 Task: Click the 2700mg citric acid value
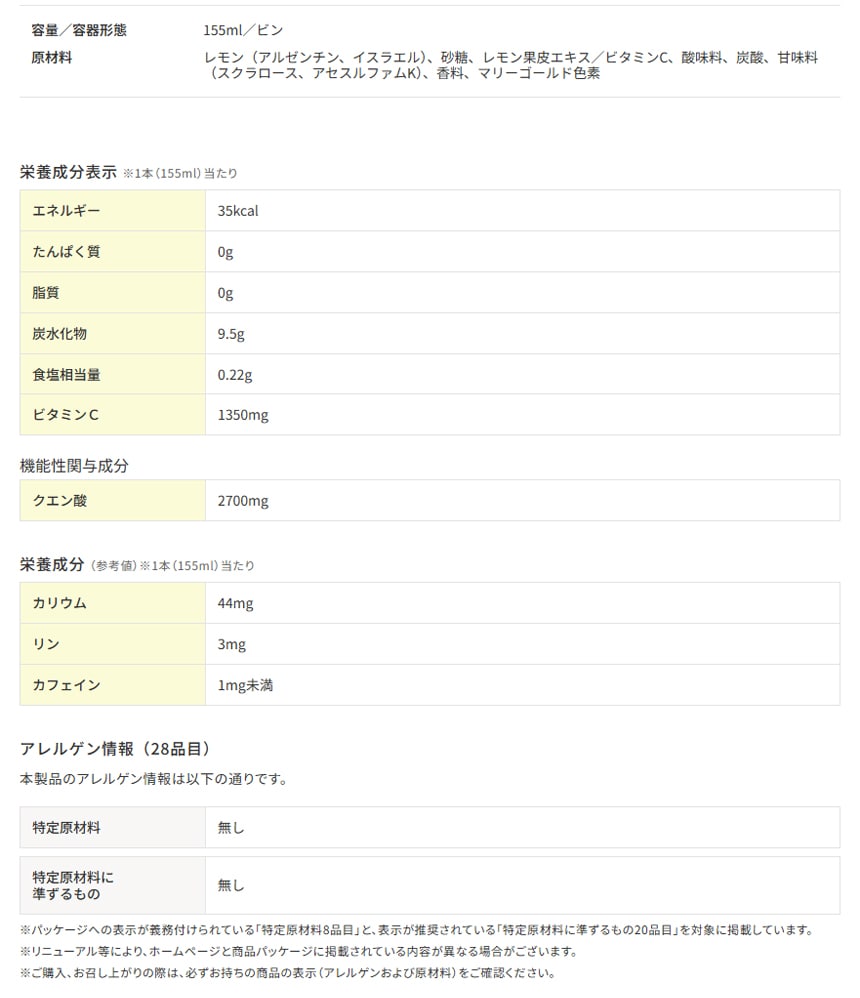243,500
